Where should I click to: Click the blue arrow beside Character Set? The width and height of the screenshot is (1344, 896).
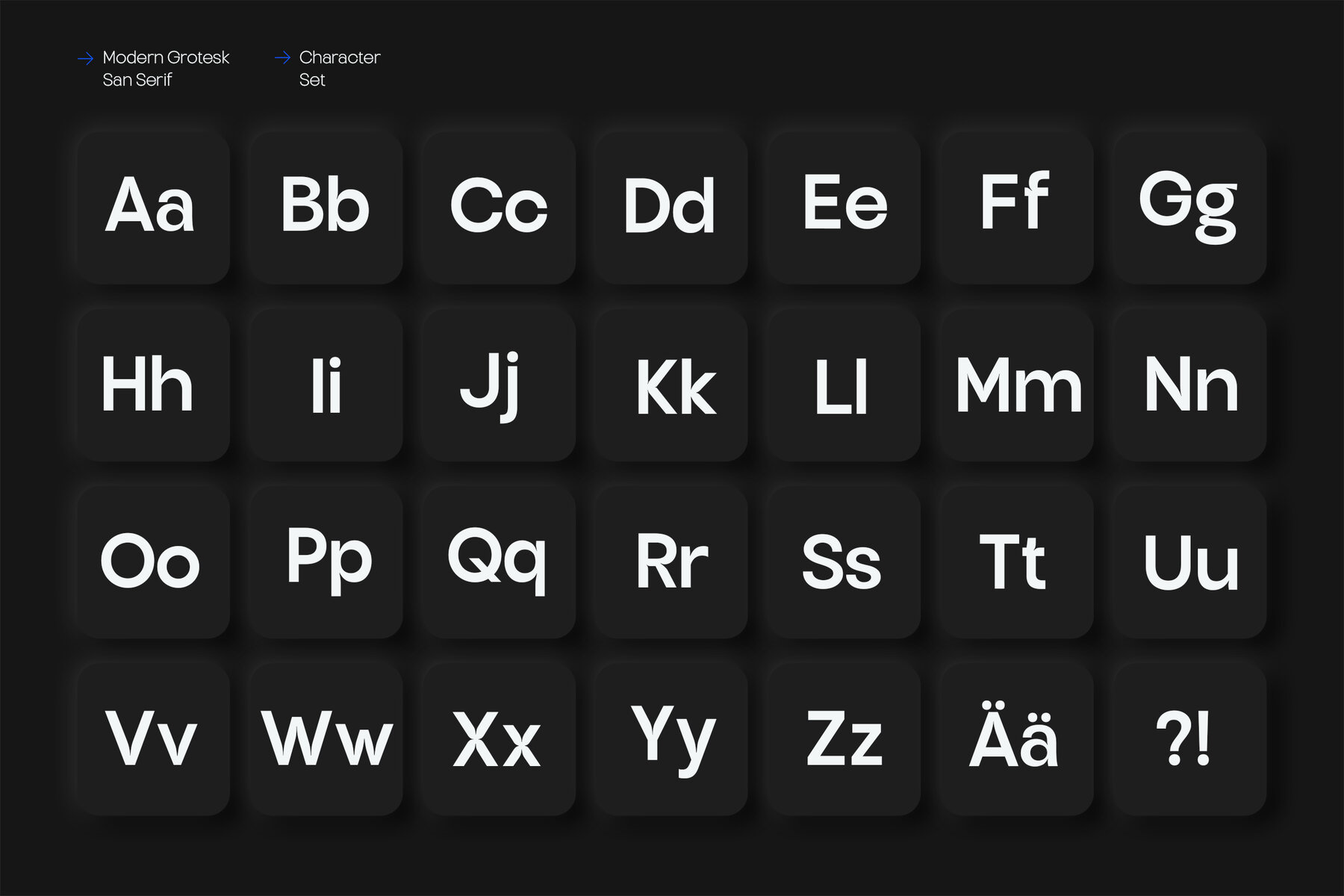coord(282,58)
